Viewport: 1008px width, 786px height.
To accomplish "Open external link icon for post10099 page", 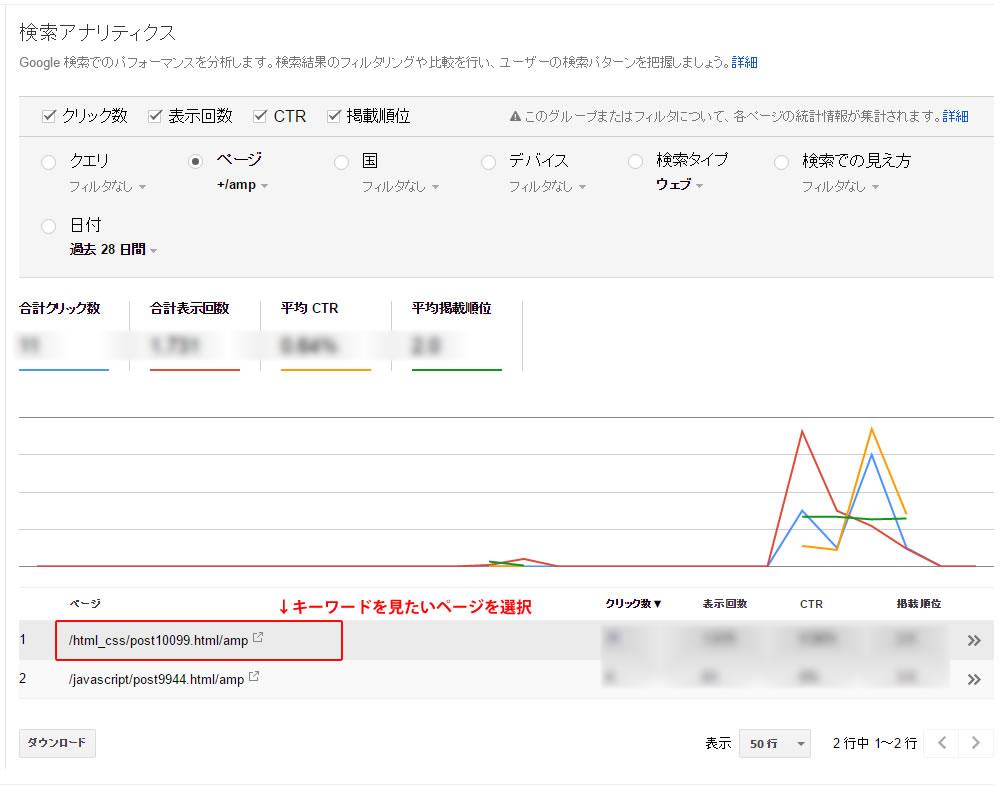I will tap(258, 638).
